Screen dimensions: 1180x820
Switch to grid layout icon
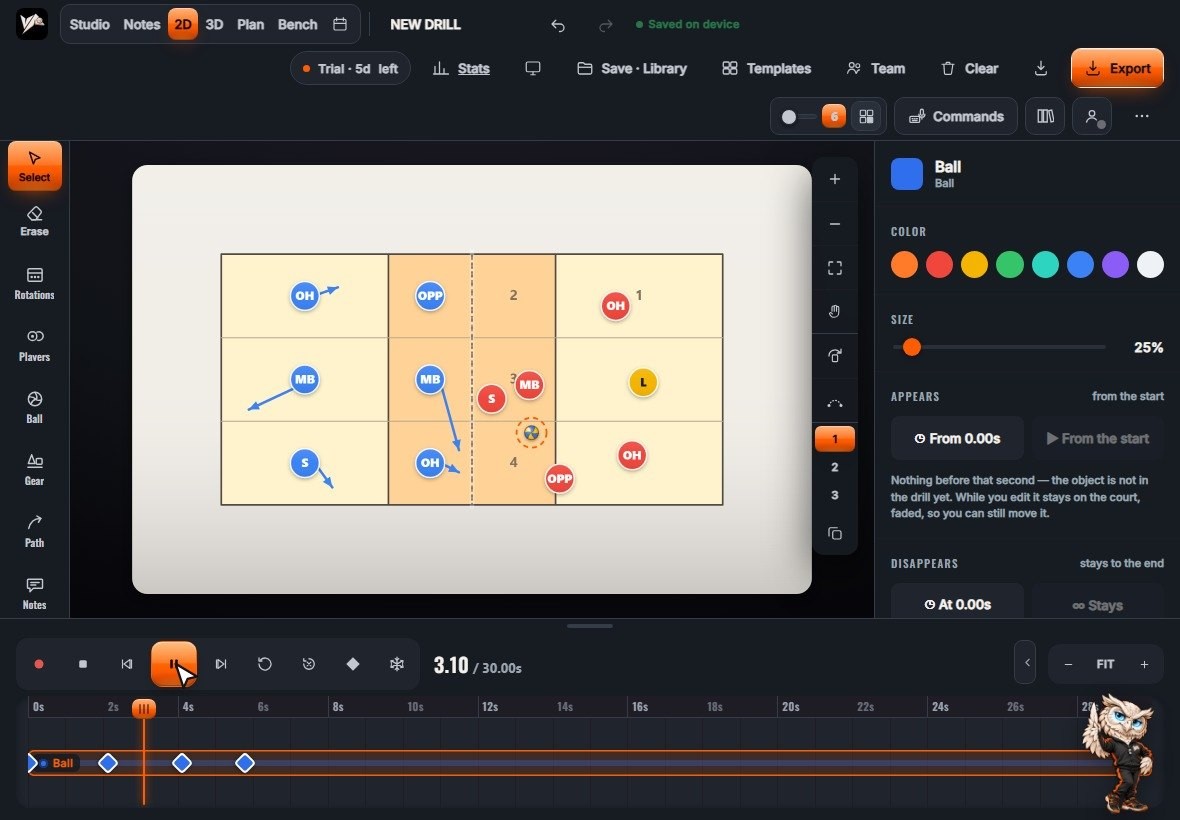867,116
